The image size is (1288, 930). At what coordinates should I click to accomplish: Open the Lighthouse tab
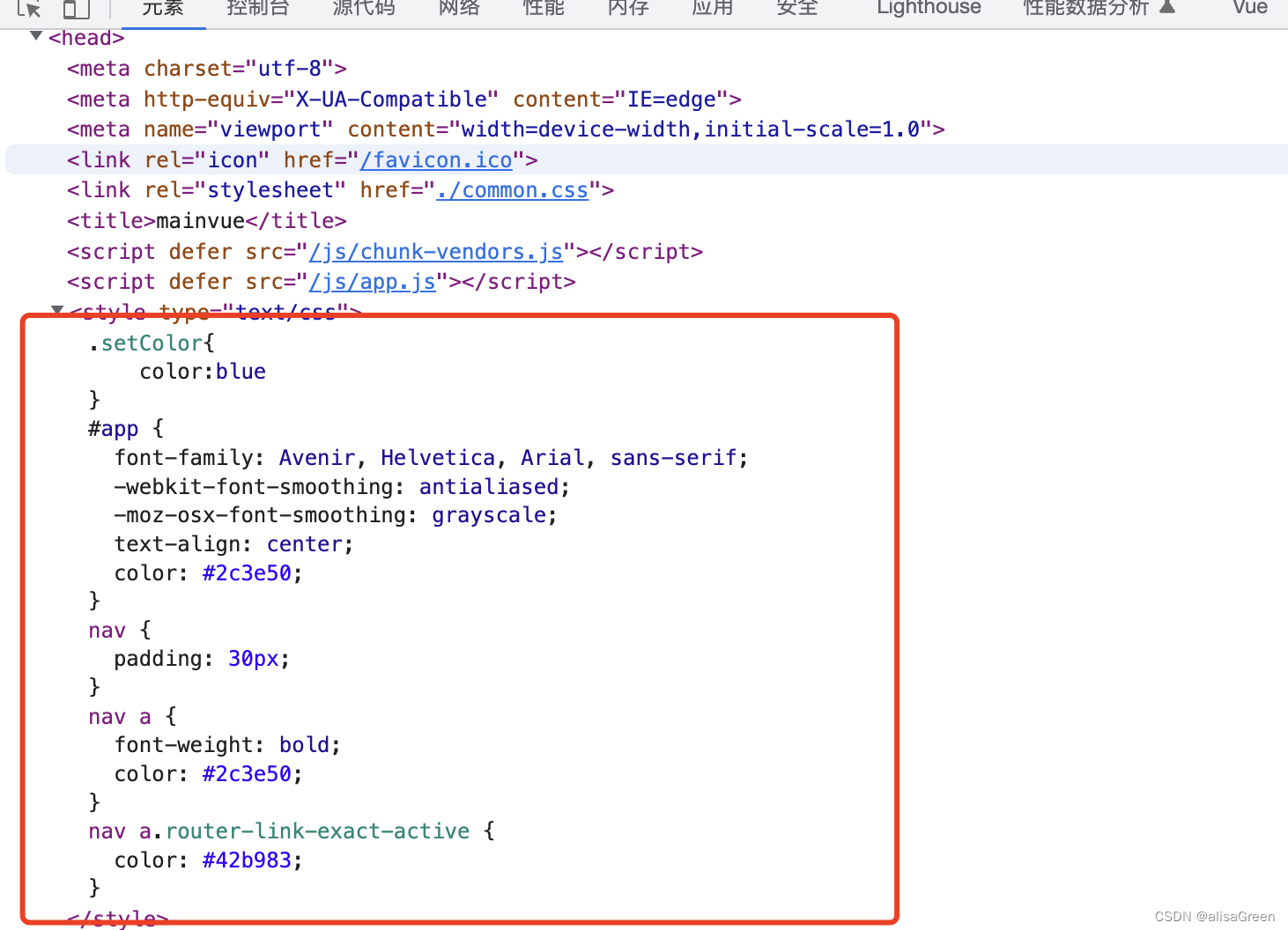click(929, 8)
